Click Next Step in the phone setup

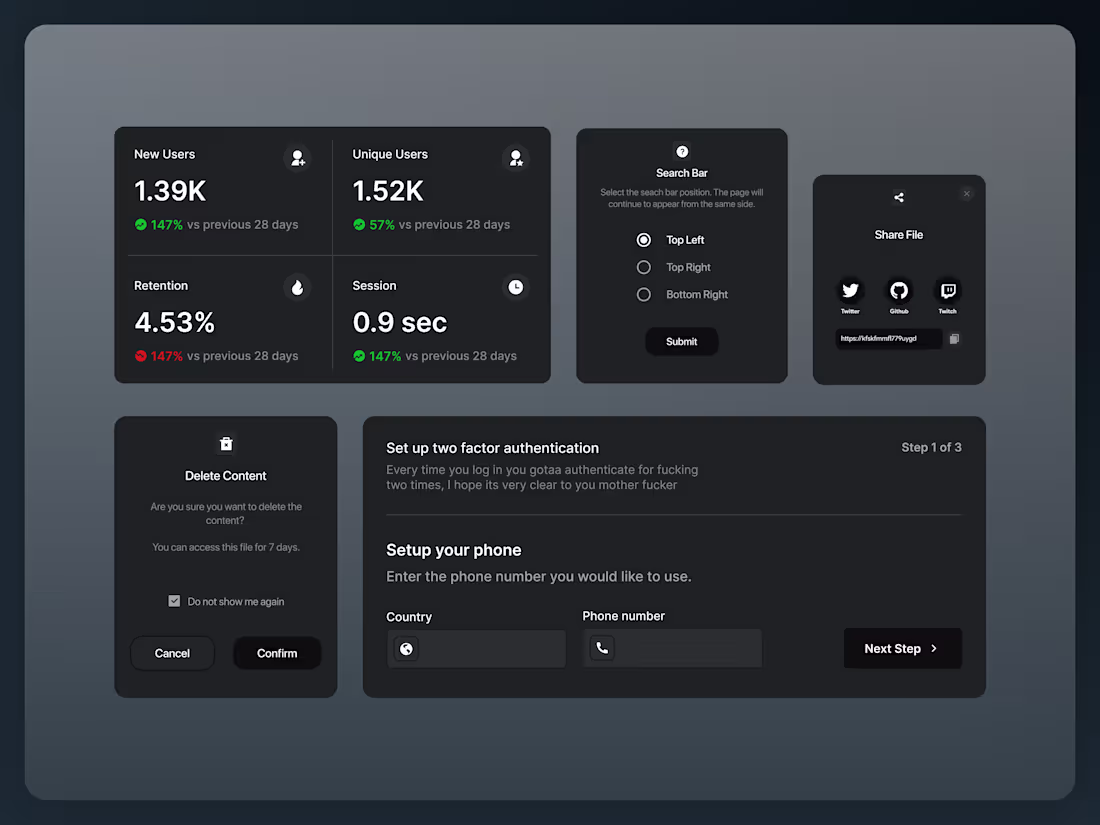coord(902,648)
